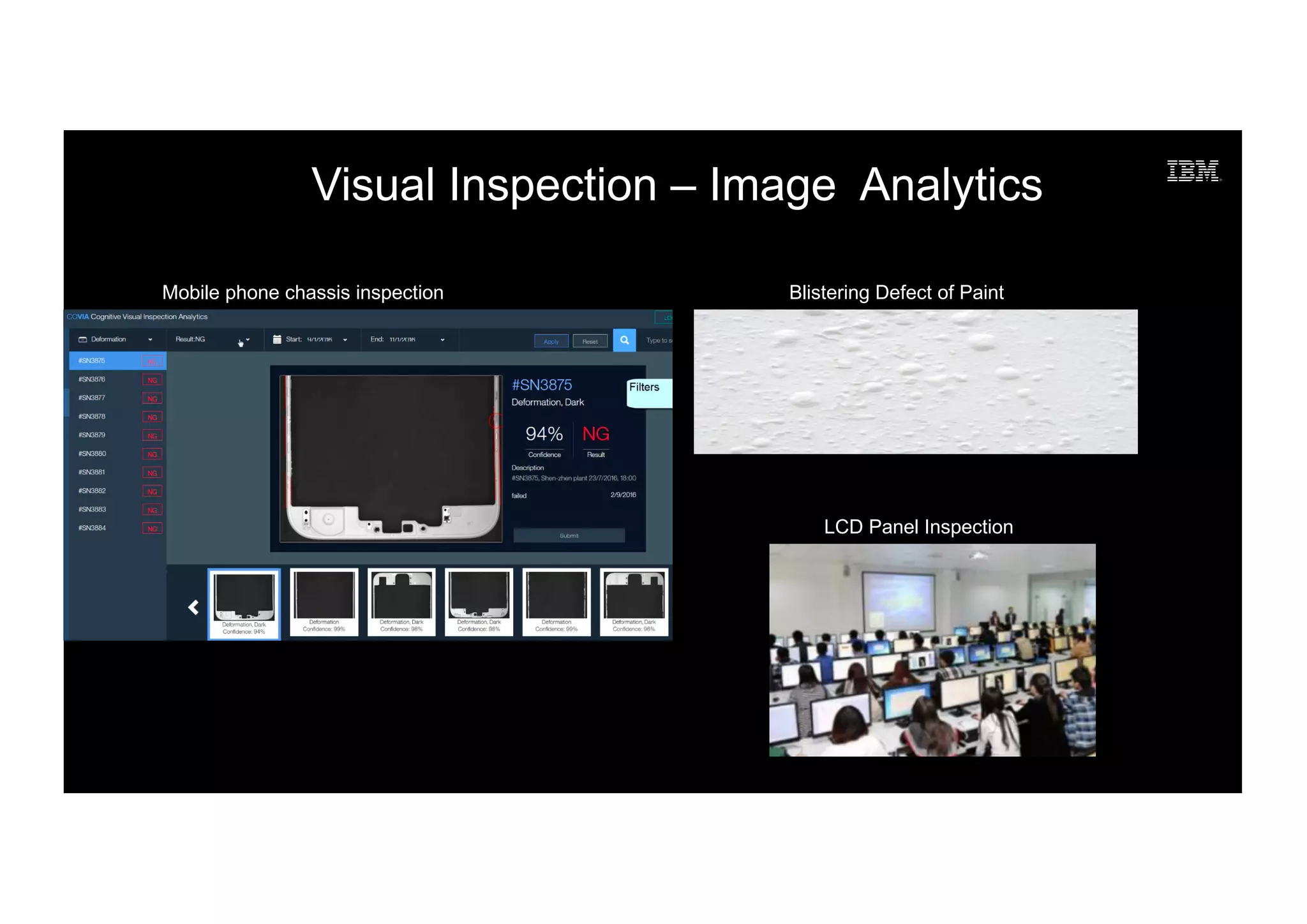The height and width of the screenshot is (924, 1307).
Task: Click the large red NG result
Action: click(595, 434)
